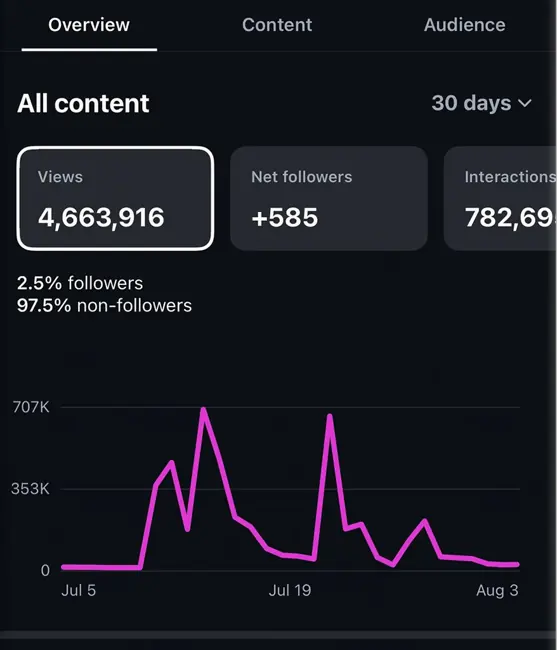Click the Aug 3 axis label
The image size is (557, 650).
[497, 590]
